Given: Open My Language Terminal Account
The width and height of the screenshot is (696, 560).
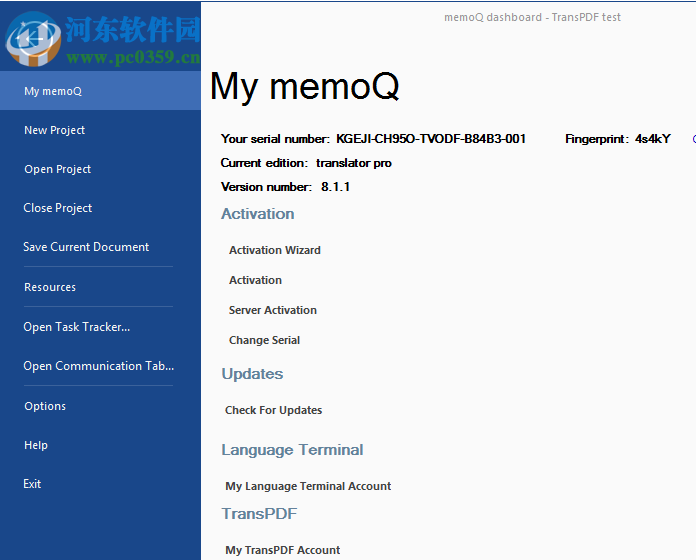Looking at the screenshot, I should [308, 486].
